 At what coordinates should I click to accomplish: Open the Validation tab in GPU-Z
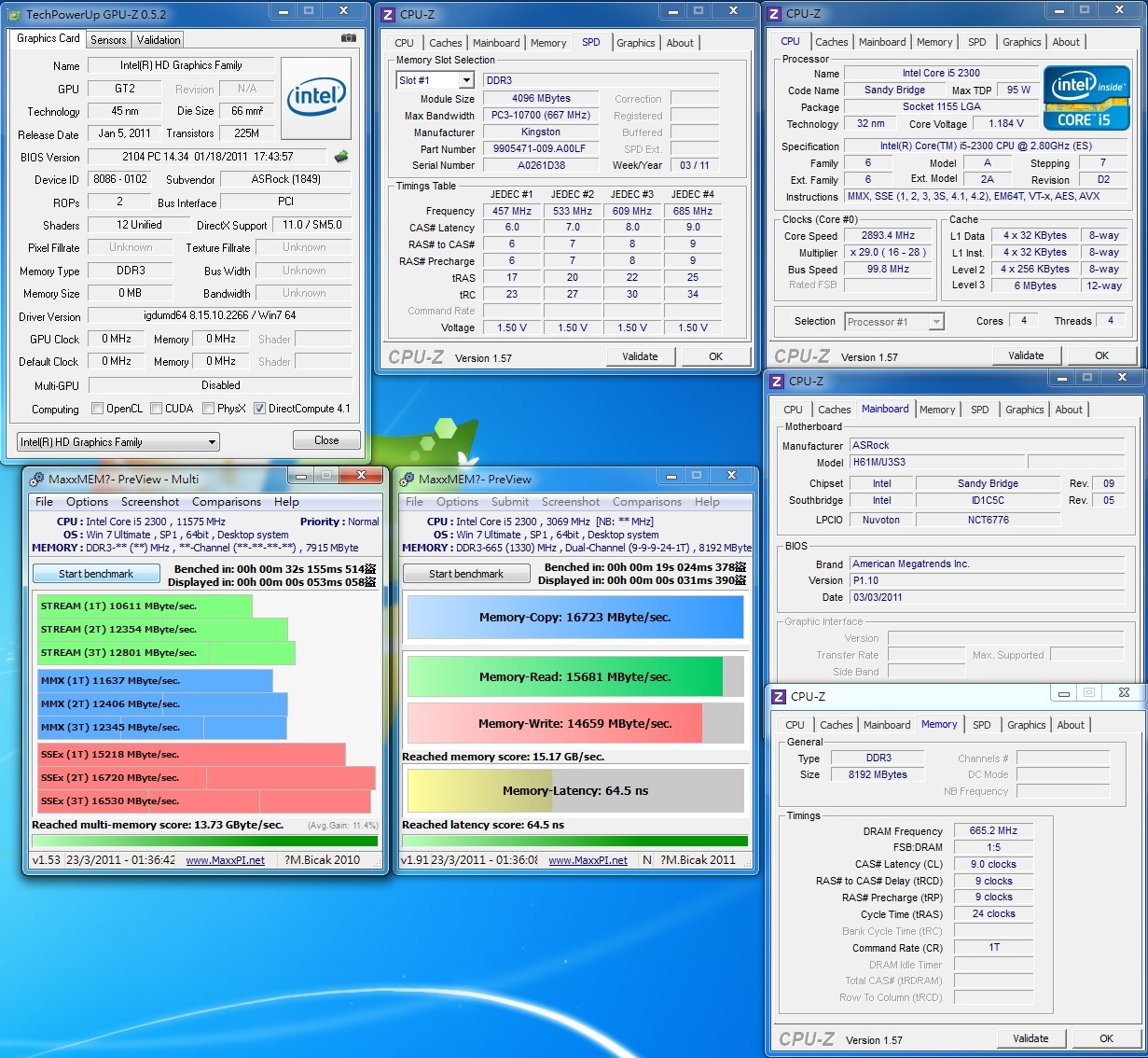pyautogui.click(x=159, y=40)
